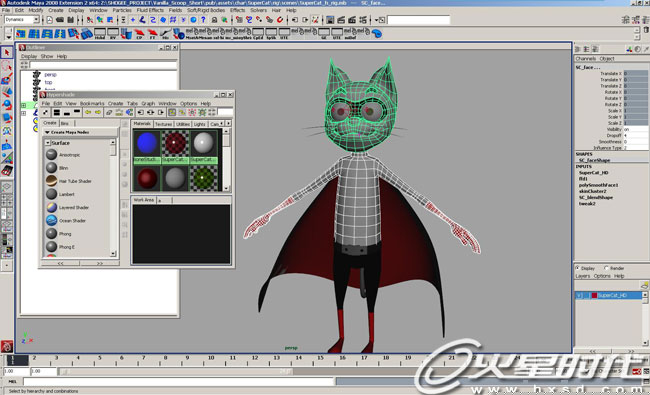The height and width of the screenshot is (395, 650).
Task: Select the top camera in Outliner
Action: pos(48,82)
